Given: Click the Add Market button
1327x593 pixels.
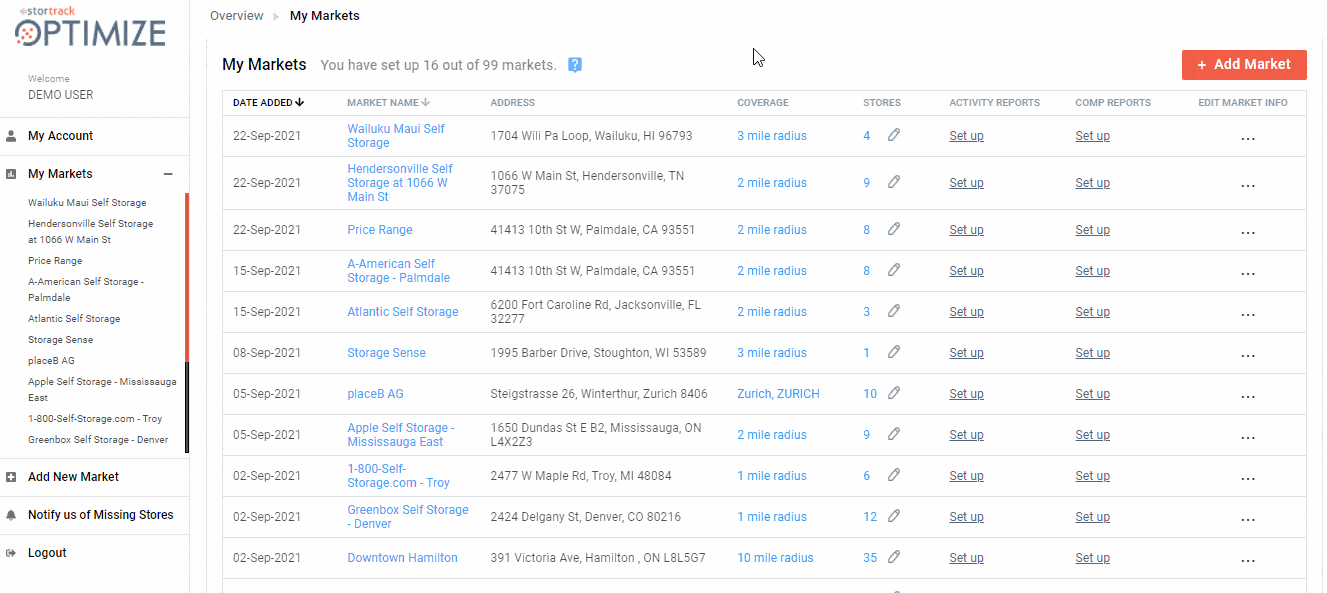Looking at the screenshot, I should point(1244,65).
